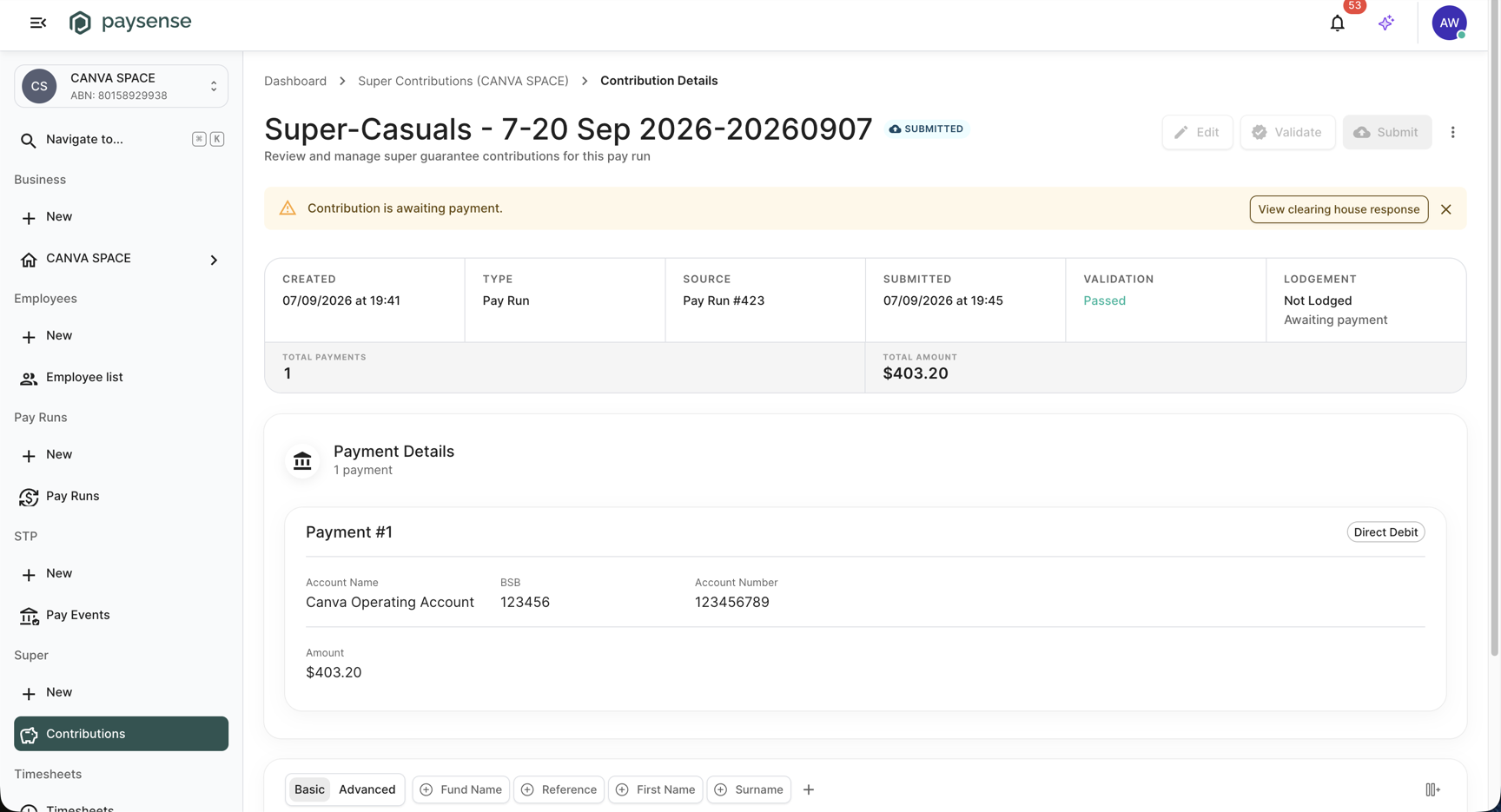Collapse sidebar with hamburger menu icon
This screenshot has height=812, width=1501.
coord(38,23)
